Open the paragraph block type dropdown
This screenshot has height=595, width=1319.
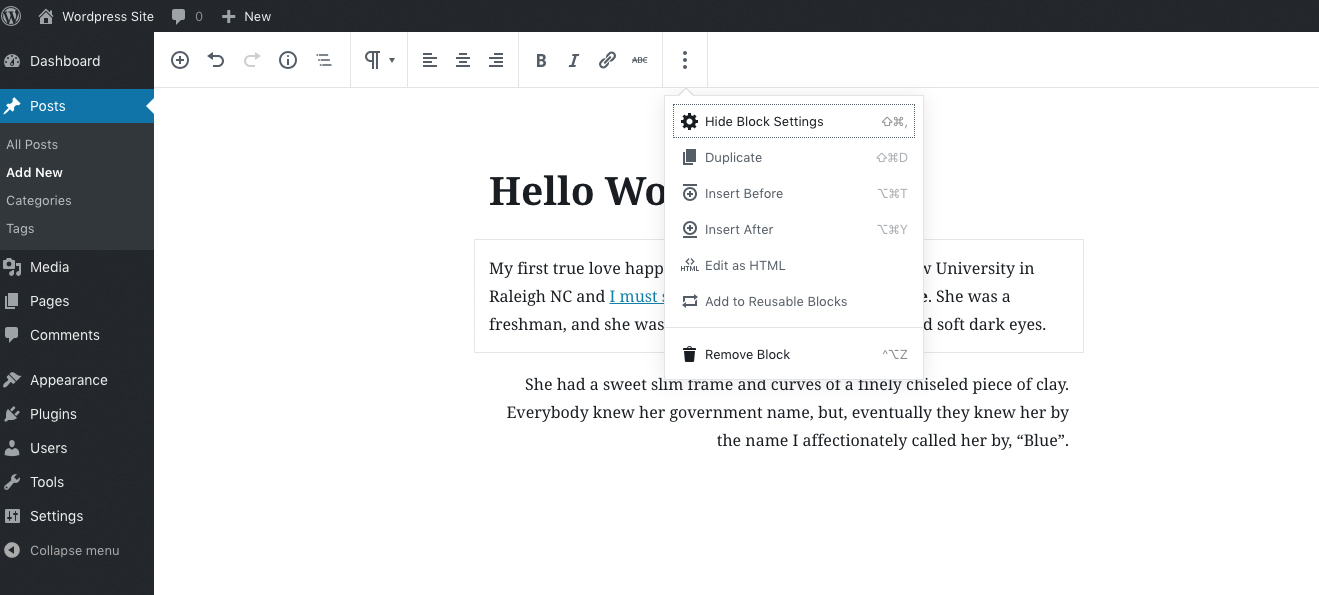(x=379, y=60)
